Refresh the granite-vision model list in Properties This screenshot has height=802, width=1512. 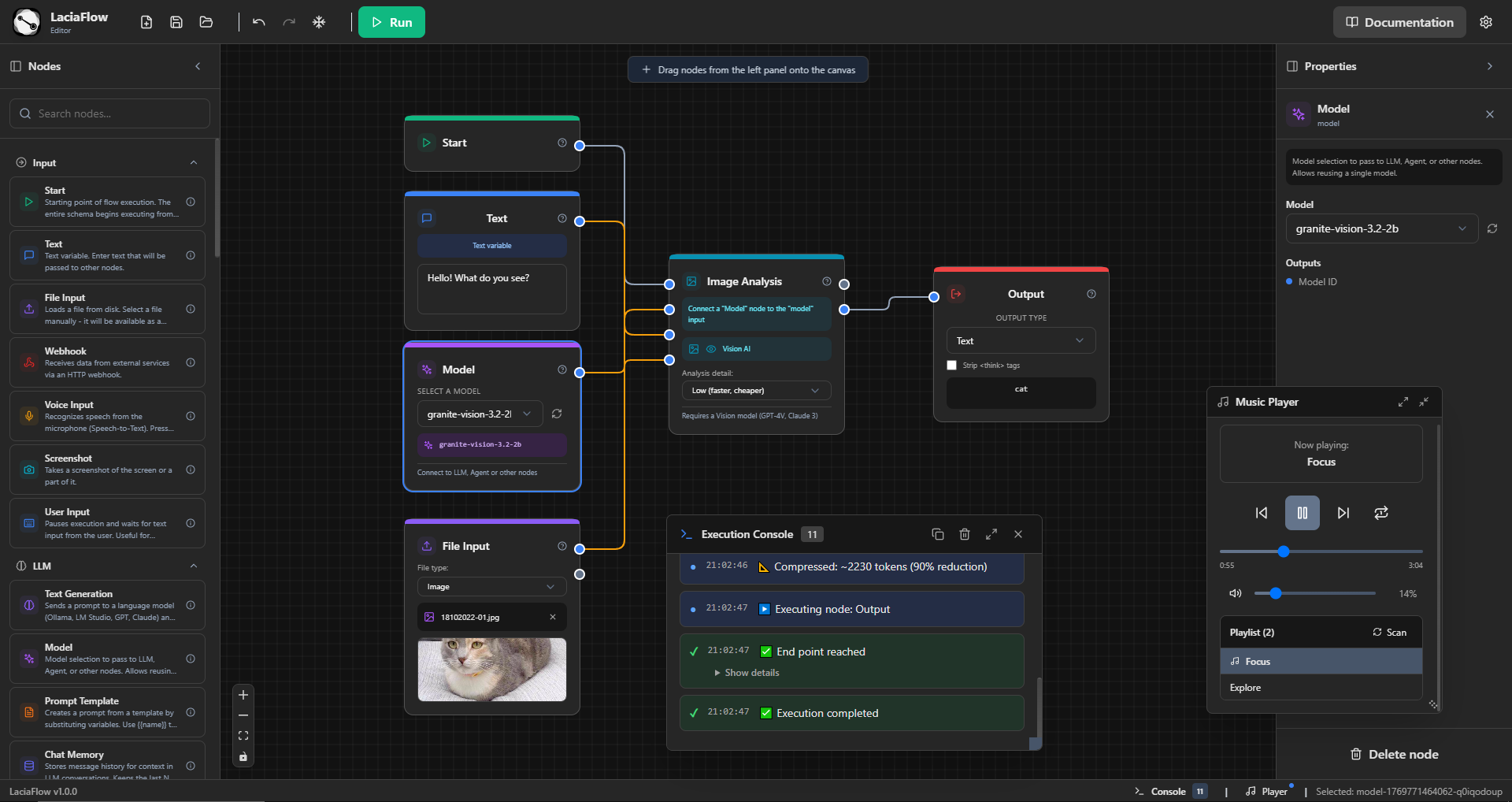click(x=1493, y=228)
